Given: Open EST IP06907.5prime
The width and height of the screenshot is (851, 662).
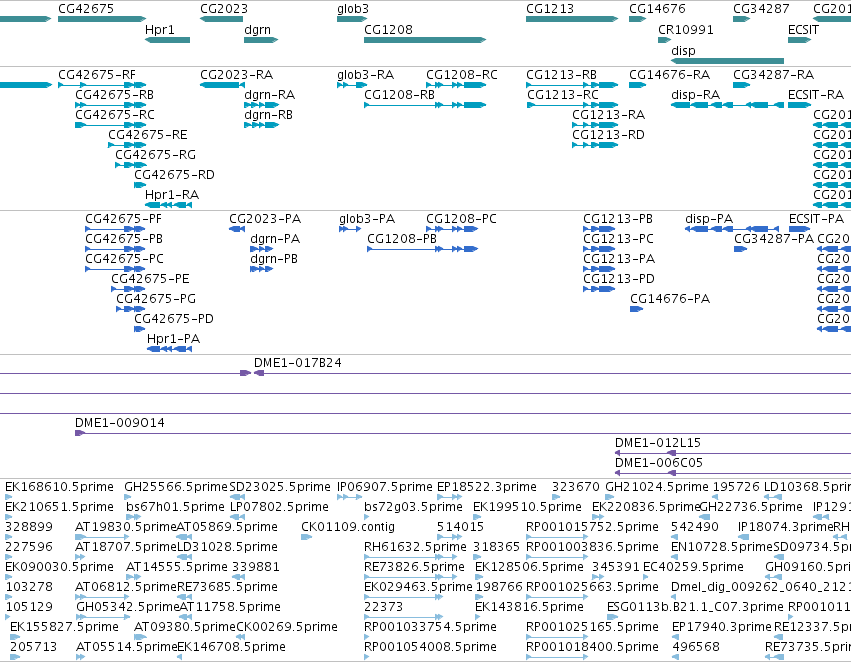Looking at the screenshot, I should tap(385, 487).
